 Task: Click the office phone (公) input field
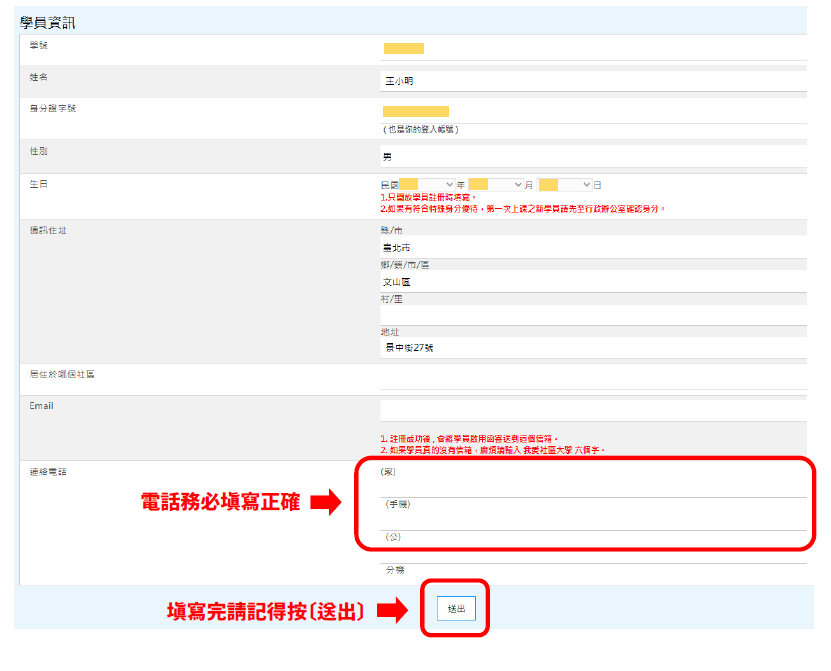pos(592,552)
